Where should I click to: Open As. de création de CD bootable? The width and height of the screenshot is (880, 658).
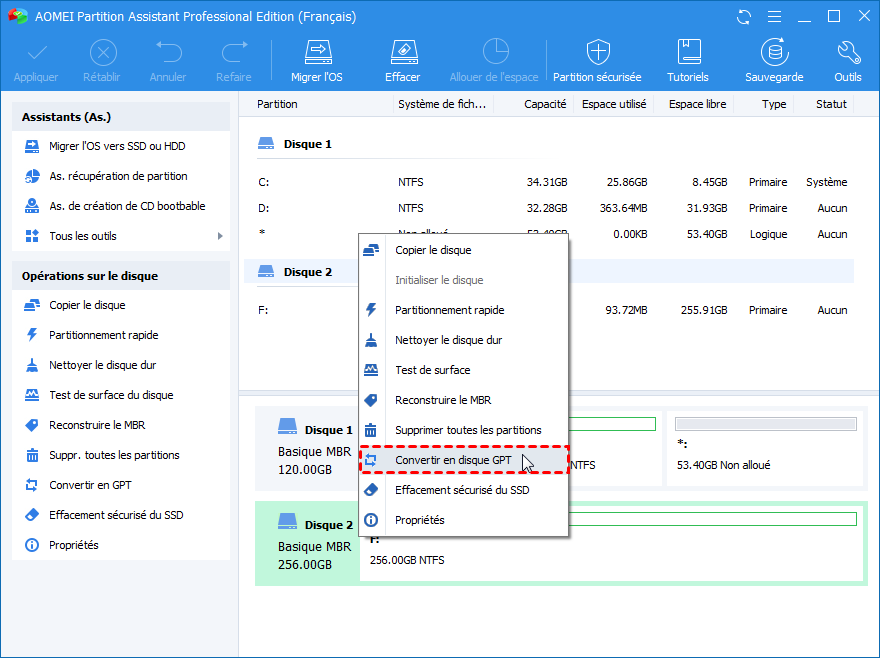tap(127, 206)
